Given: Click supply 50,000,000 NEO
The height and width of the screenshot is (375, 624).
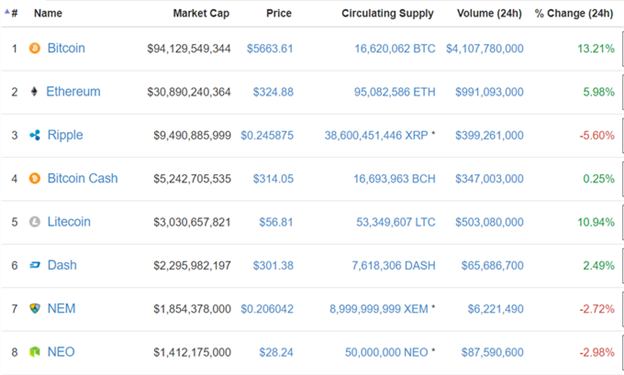Looking at the screenshot, I should (386, 352).
